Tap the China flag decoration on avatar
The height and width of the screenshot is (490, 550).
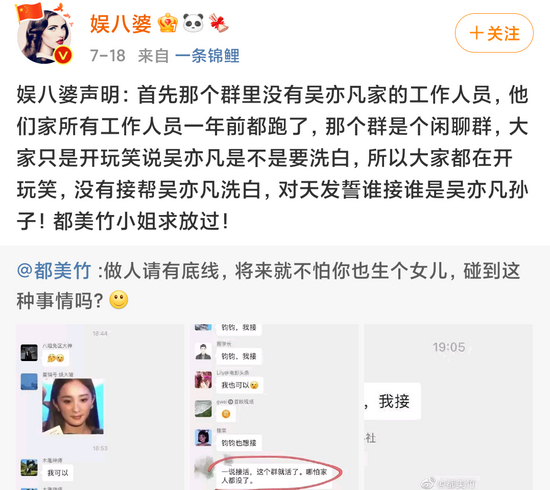(29, 13)
